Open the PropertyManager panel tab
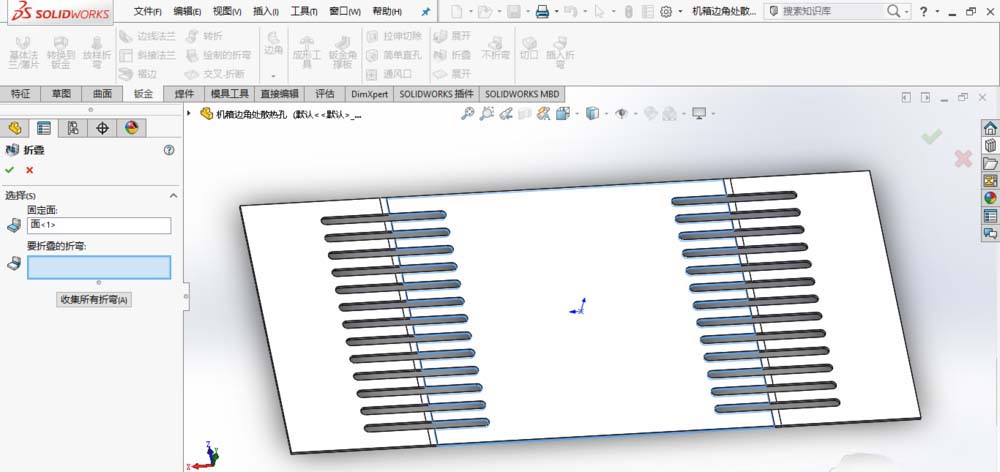The height and width of the screenshot is (472, 1000). click(x=44, y=128)
